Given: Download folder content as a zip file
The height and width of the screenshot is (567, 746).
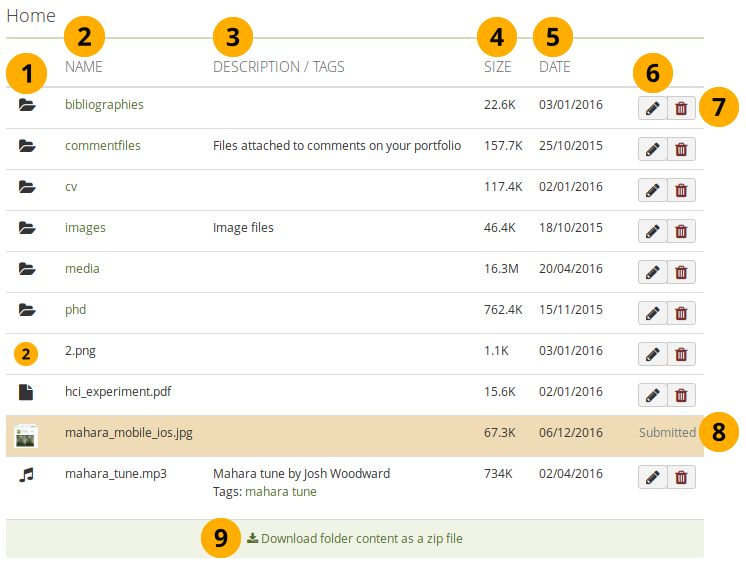Looking at the screenshot, I should pyautogui.click(x=355, y=538).
